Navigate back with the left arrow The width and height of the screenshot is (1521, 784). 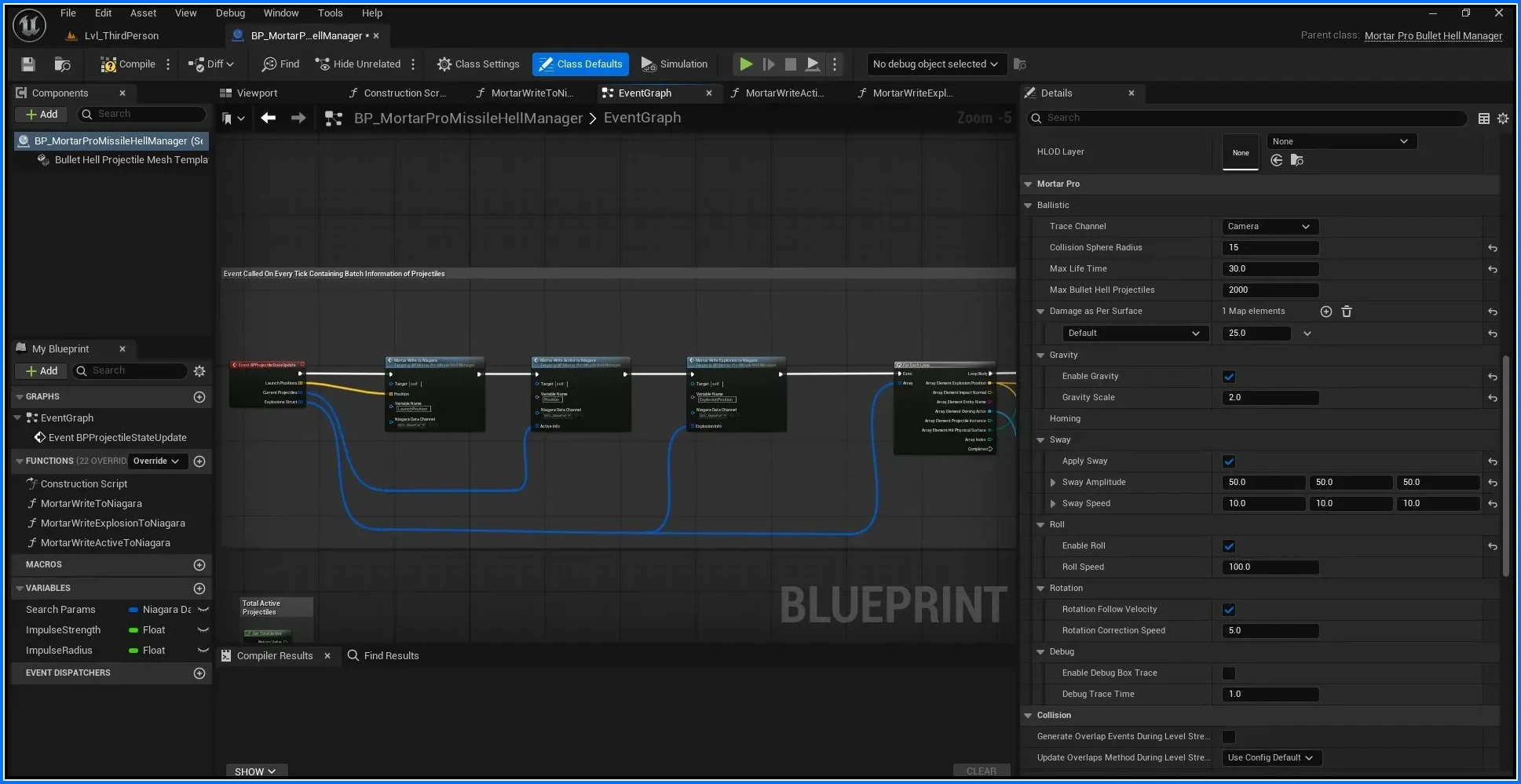pos(269,118)
